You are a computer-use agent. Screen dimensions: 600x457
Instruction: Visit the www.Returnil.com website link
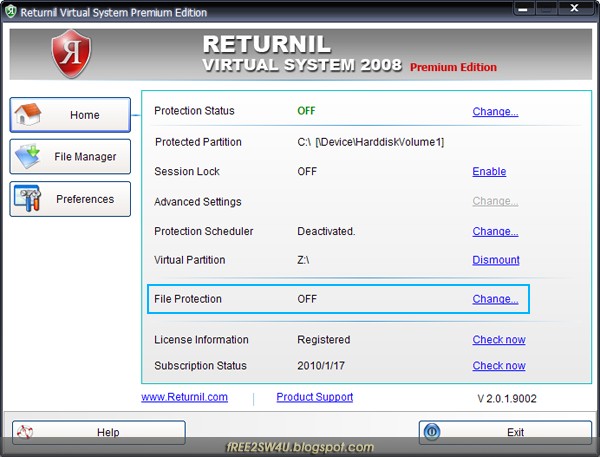[x=184, y=397]
